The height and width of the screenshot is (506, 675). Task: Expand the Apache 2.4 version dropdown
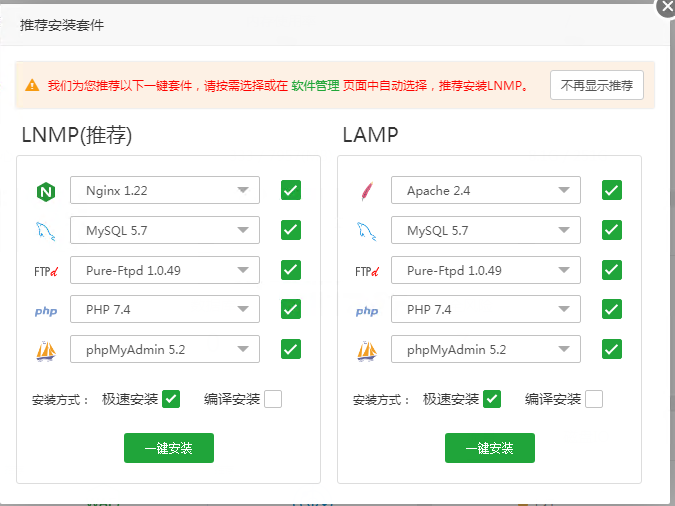[x=486, y=190]
